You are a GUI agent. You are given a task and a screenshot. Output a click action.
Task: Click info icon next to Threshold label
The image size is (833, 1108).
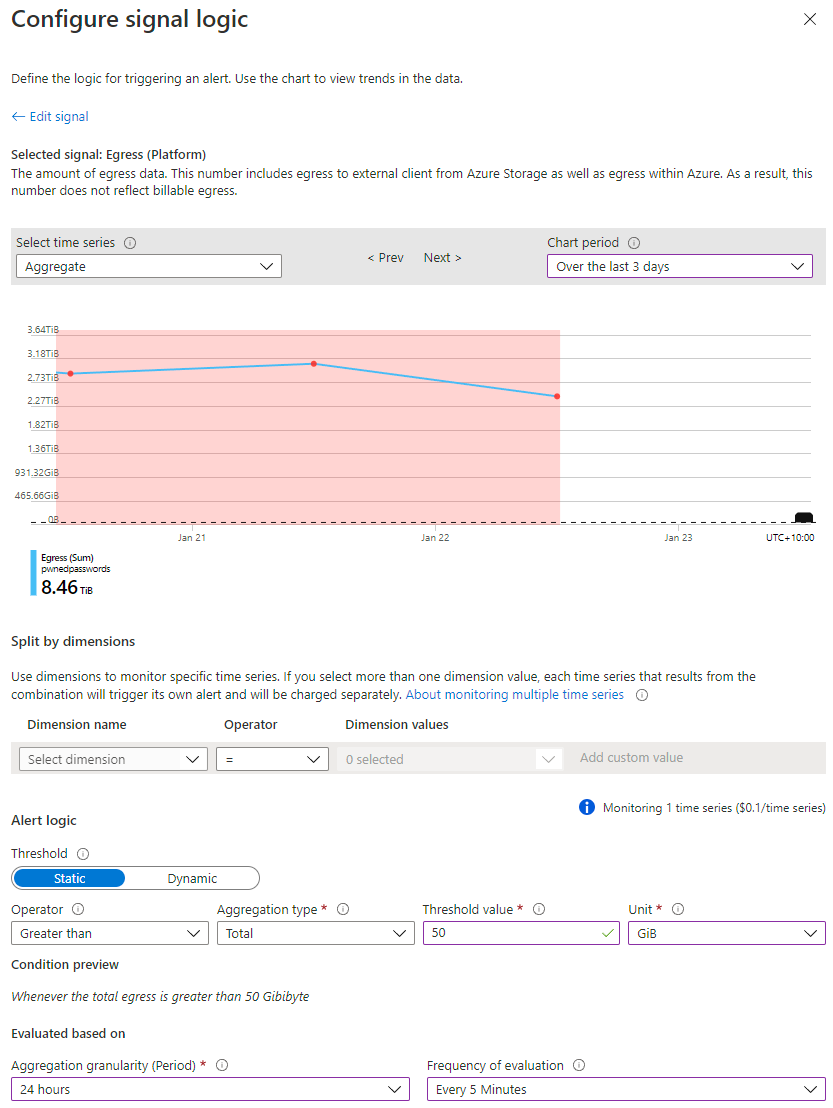tap(83, 854)
